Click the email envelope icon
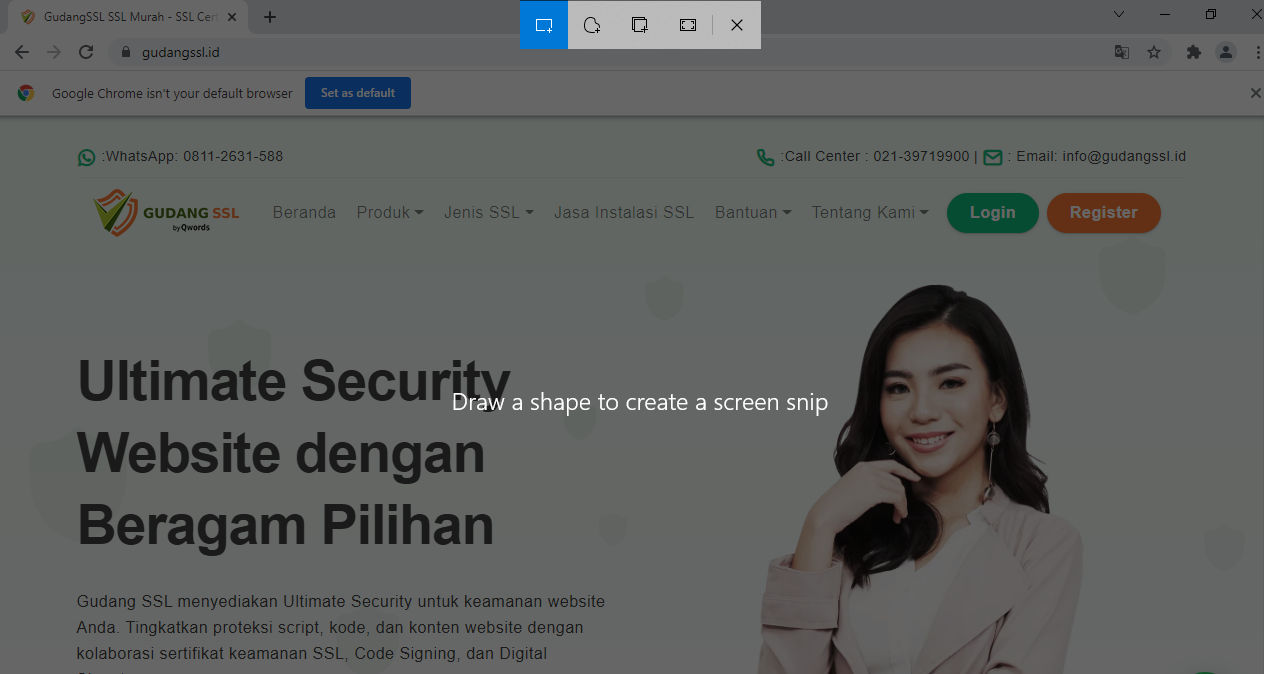Image resolution: width=1264 pixels, height=674 pixels. (992, 157)
